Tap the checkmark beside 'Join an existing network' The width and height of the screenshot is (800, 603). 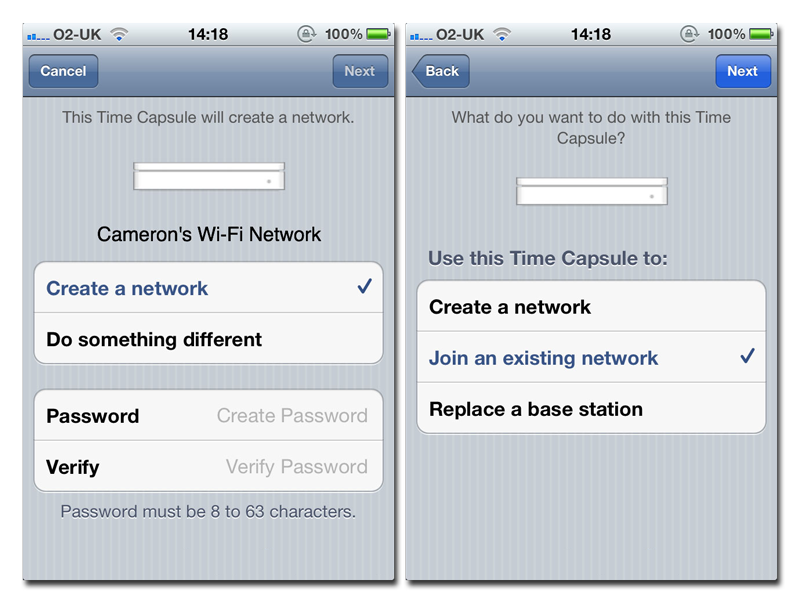[747, 356]
